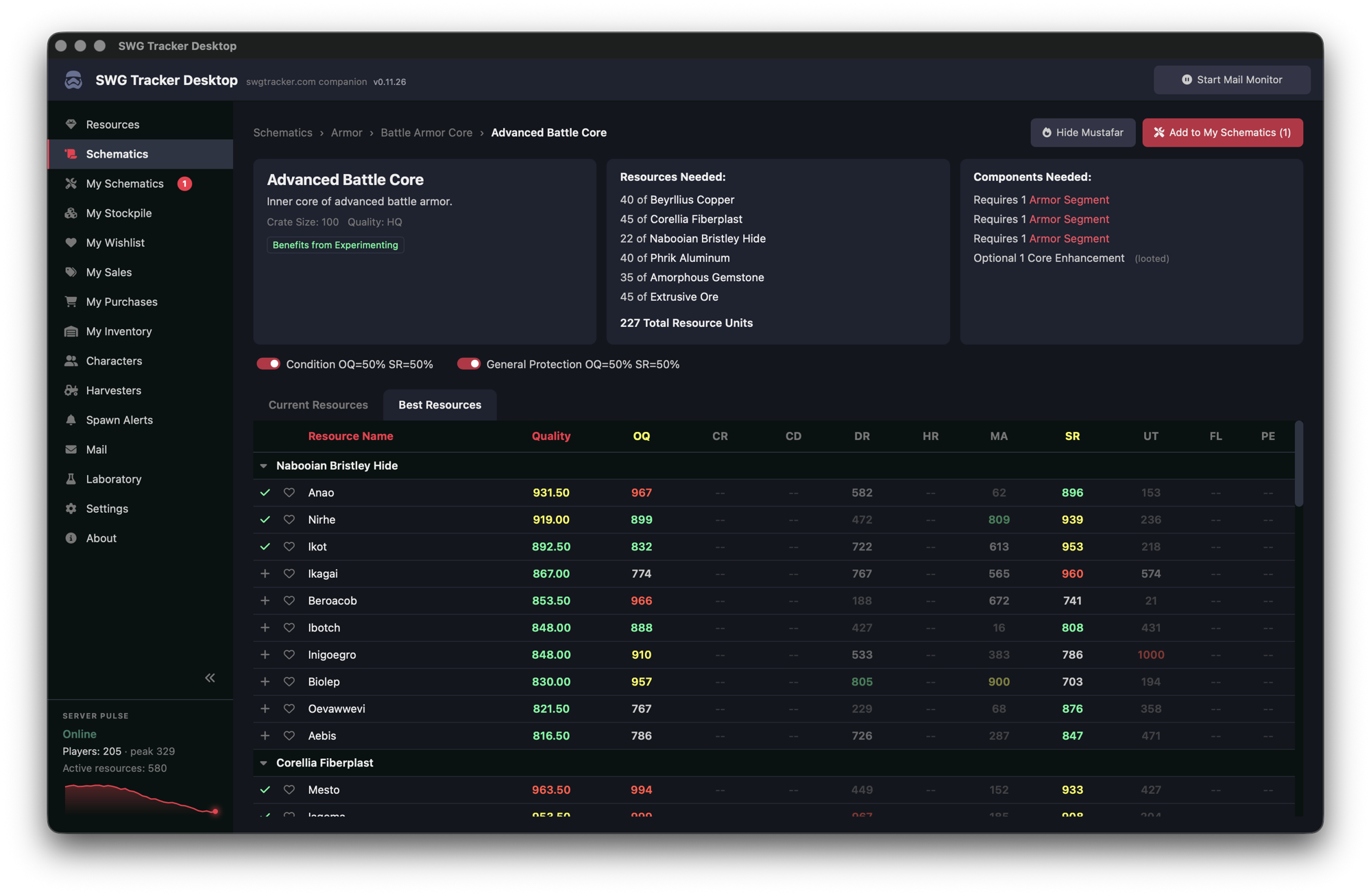Add Inigoegro using its plus icon
Viewport: 1371px width, 896px height.
(x=265, y=654)
